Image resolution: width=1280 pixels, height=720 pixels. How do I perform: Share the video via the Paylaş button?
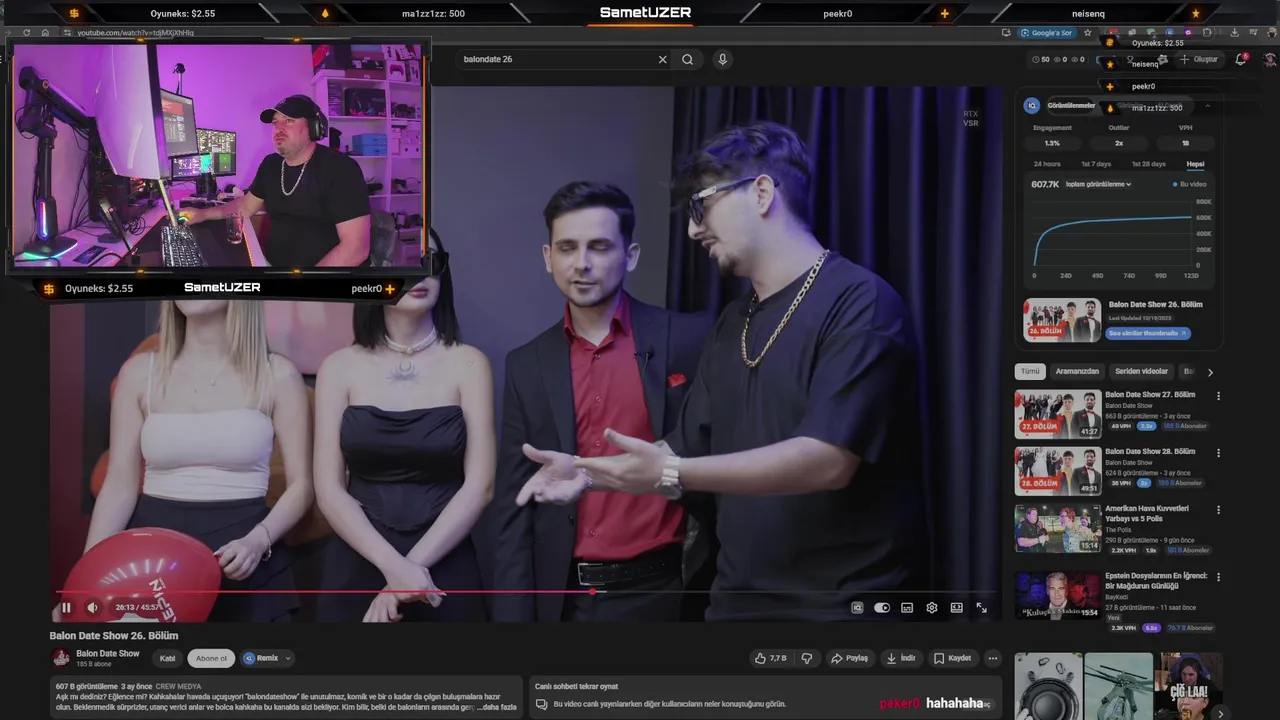pyautogui.click(x=850, y=658)
